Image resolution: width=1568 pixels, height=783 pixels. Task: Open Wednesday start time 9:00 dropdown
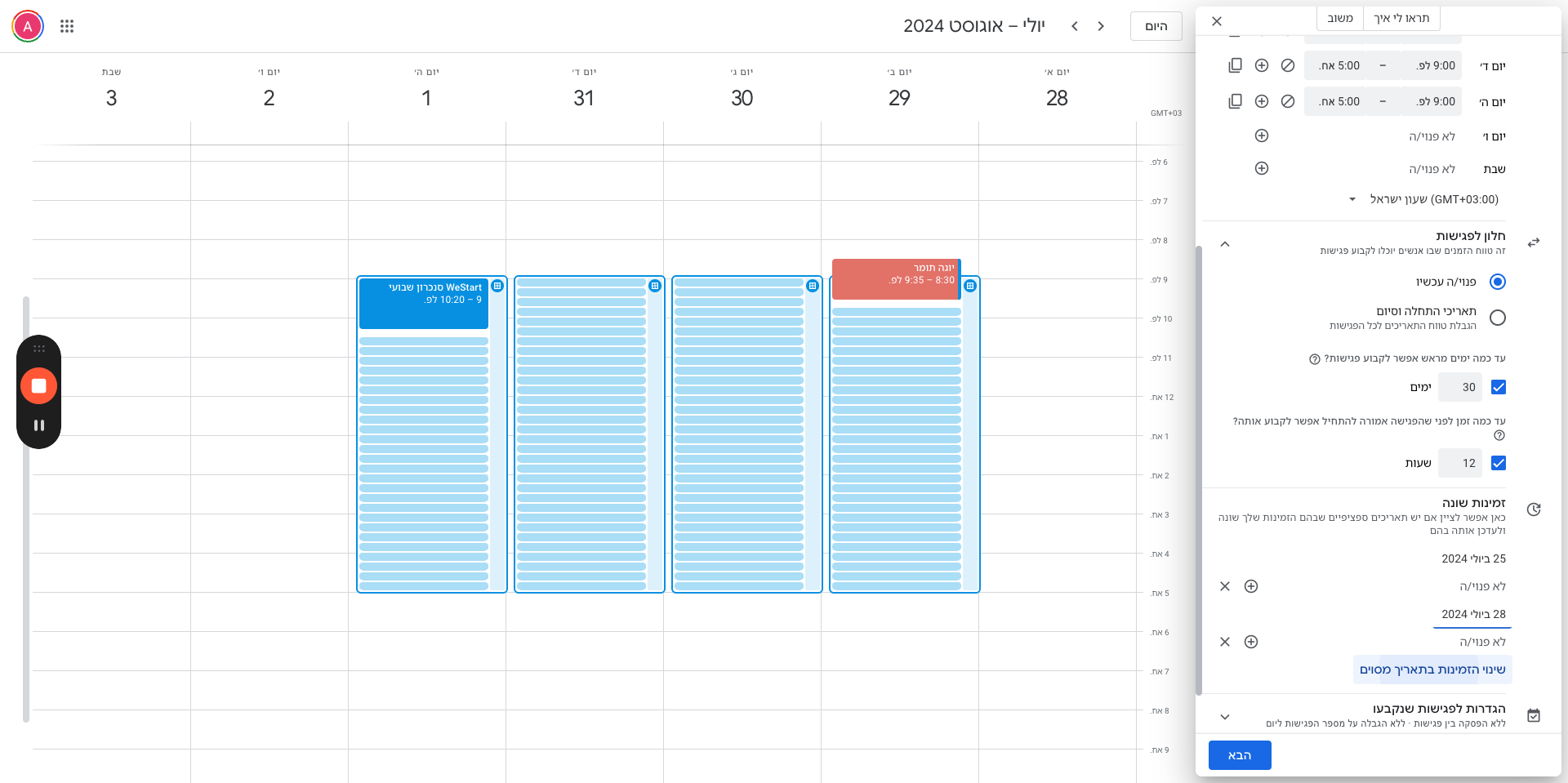[1431, 65]
